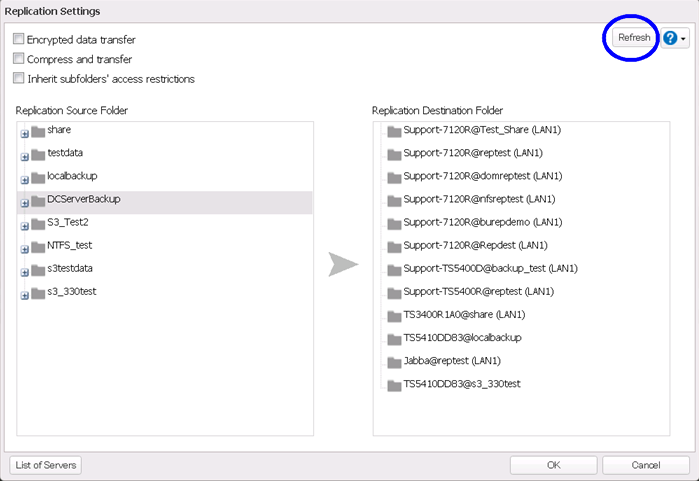Click the DCServerBackup folder icon
The image size is (699, 481).
(38, 200)
